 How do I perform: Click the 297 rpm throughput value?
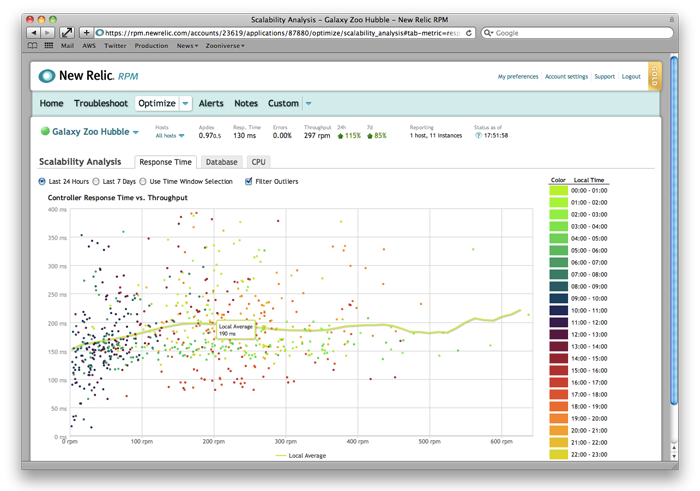tap(317, 136)
